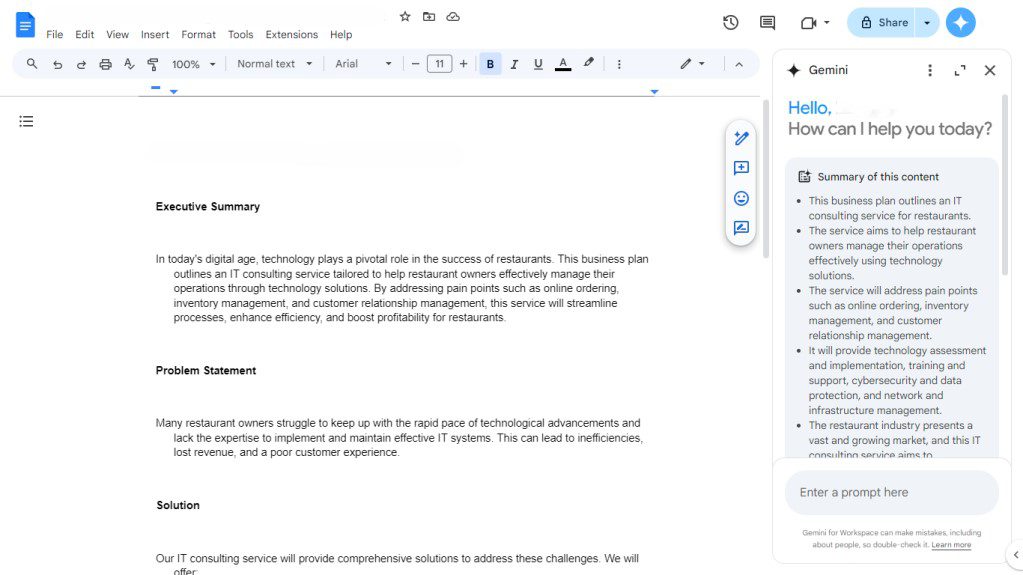Decrease font size
Viewport: 1023px width, 575px height.
point(415,64)
